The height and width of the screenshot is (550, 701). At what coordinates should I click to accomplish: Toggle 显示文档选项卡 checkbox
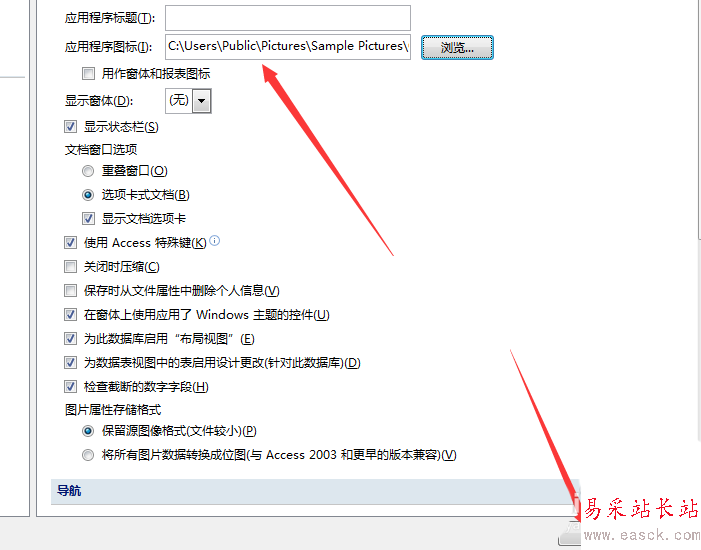(89, 219)
